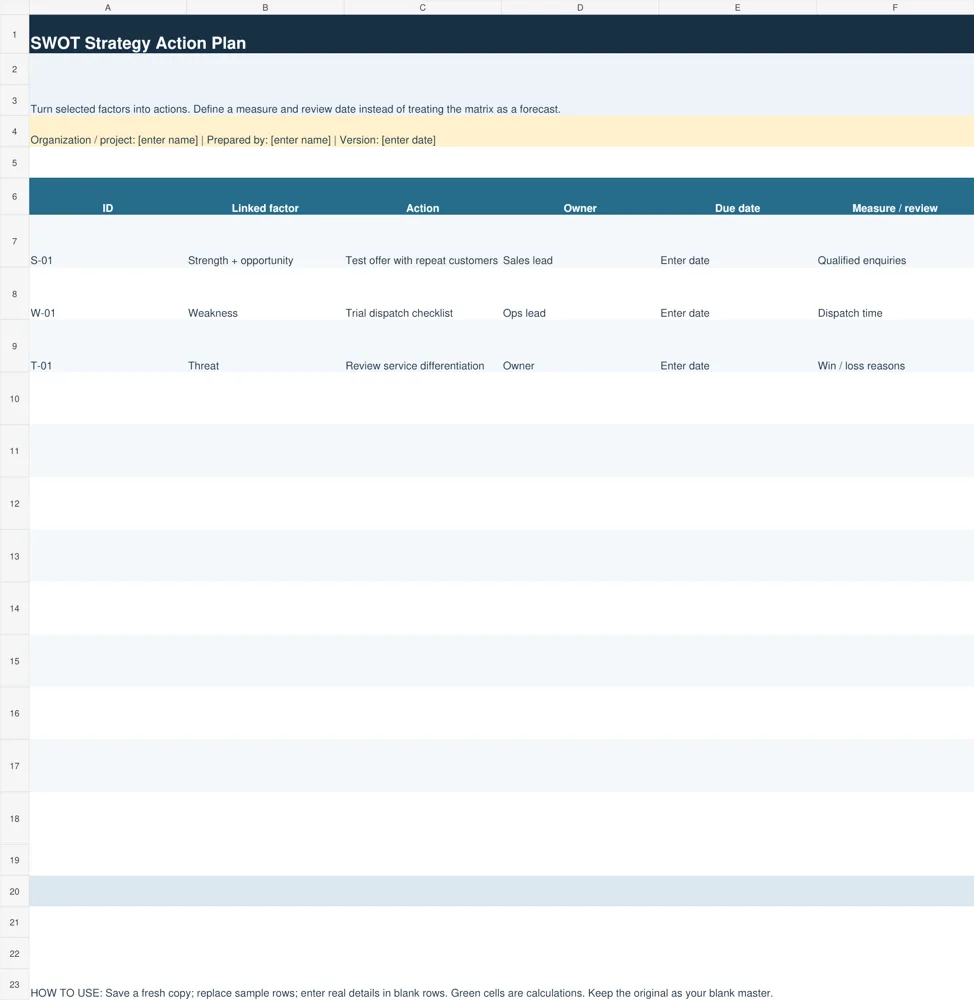Select row 4 via its row number
The image size is (974, 1000).
click(15, 131)
